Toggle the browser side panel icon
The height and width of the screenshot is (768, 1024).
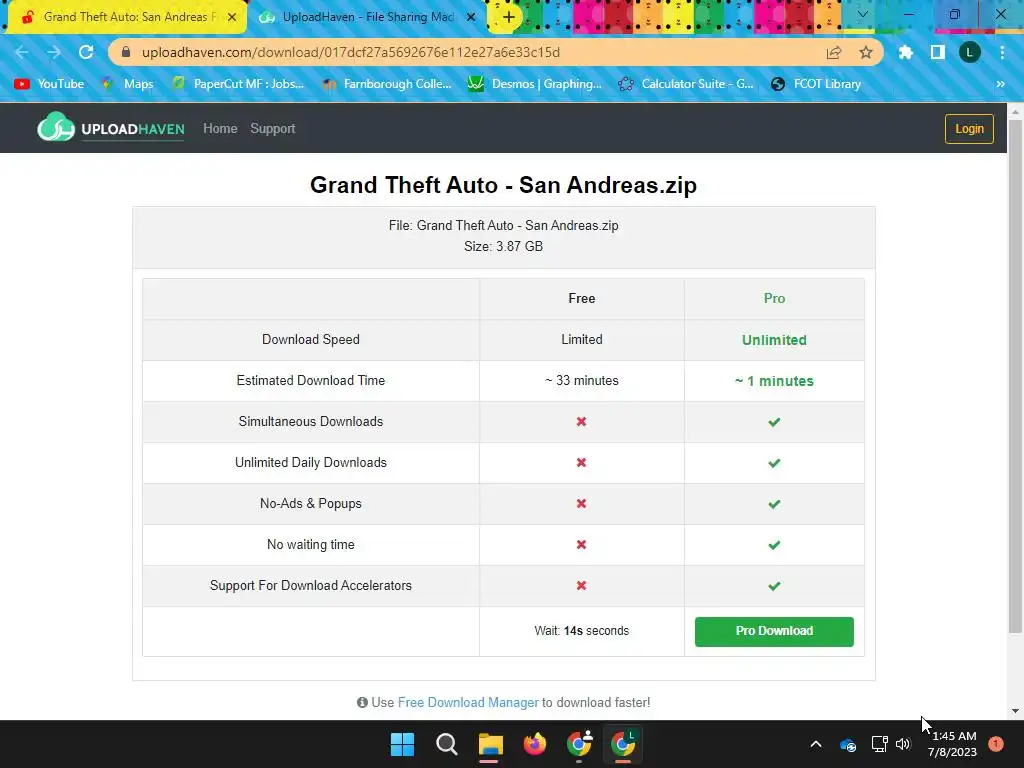point(938,52)
